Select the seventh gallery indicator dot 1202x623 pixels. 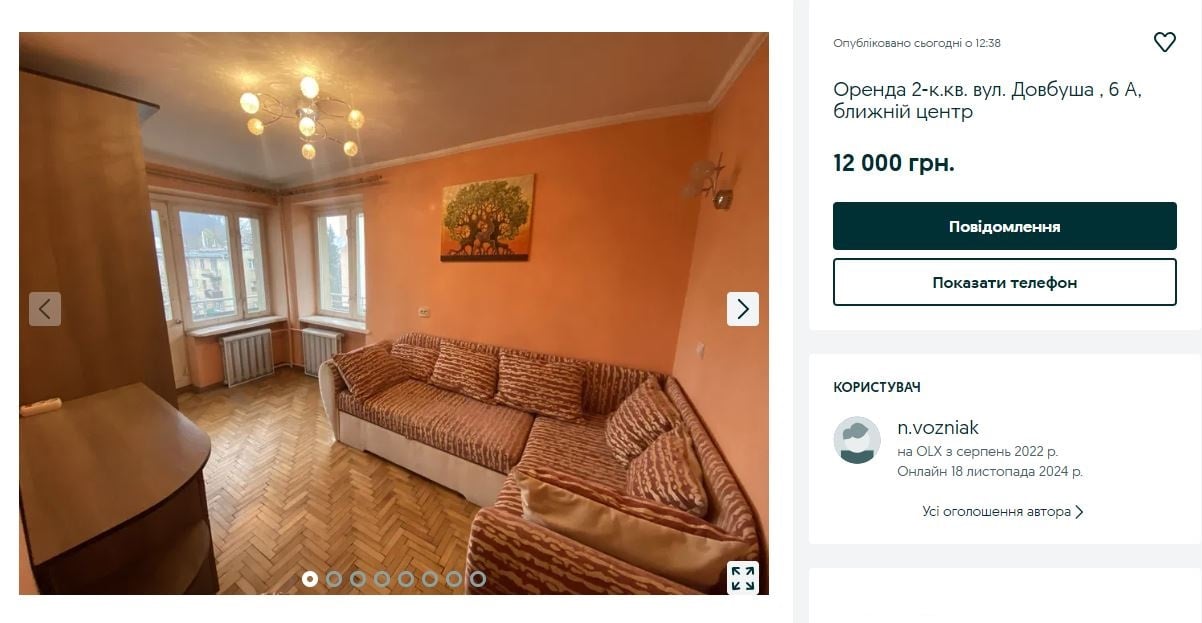(x=454, y=579)
